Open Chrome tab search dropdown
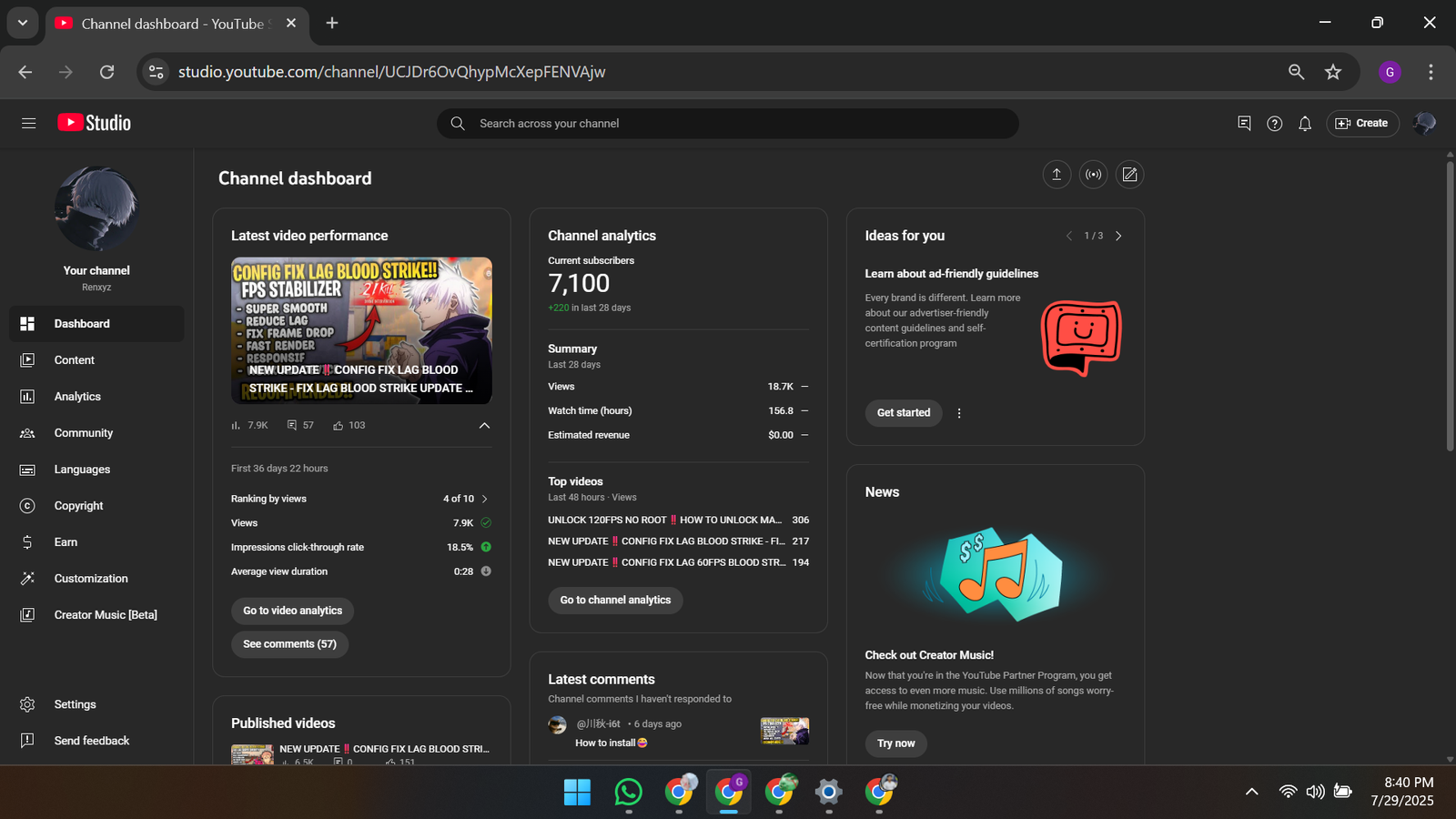1456x819 pixels. (23, 23)
